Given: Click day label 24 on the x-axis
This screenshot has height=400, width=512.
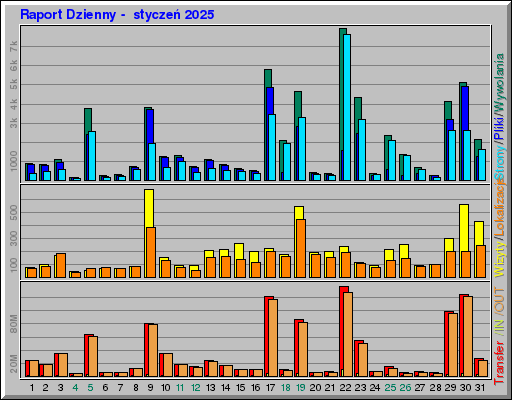Looking at the screenshot, I should (x=375, y=388).
